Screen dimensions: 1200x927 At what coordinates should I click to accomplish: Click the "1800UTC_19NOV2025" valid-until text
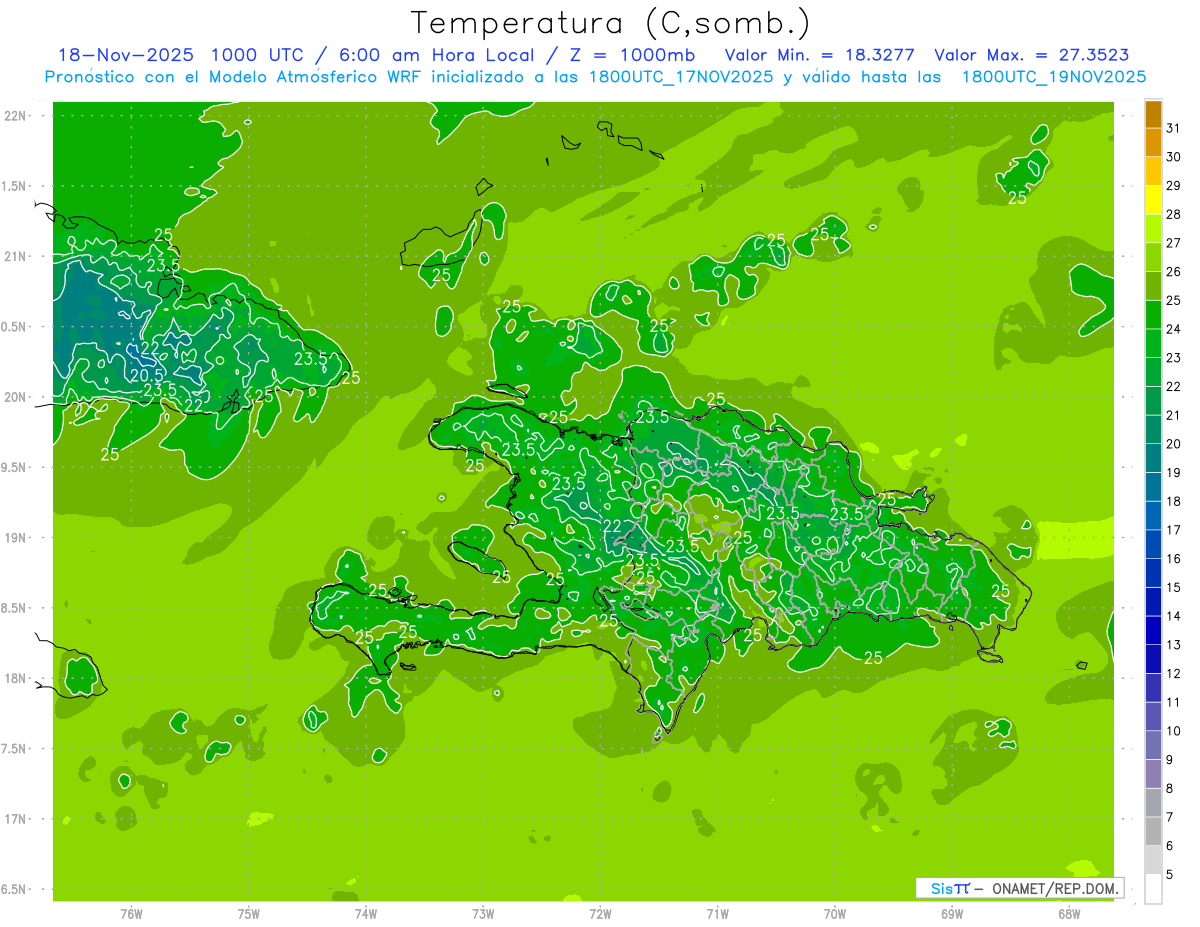click(1053, 77)
